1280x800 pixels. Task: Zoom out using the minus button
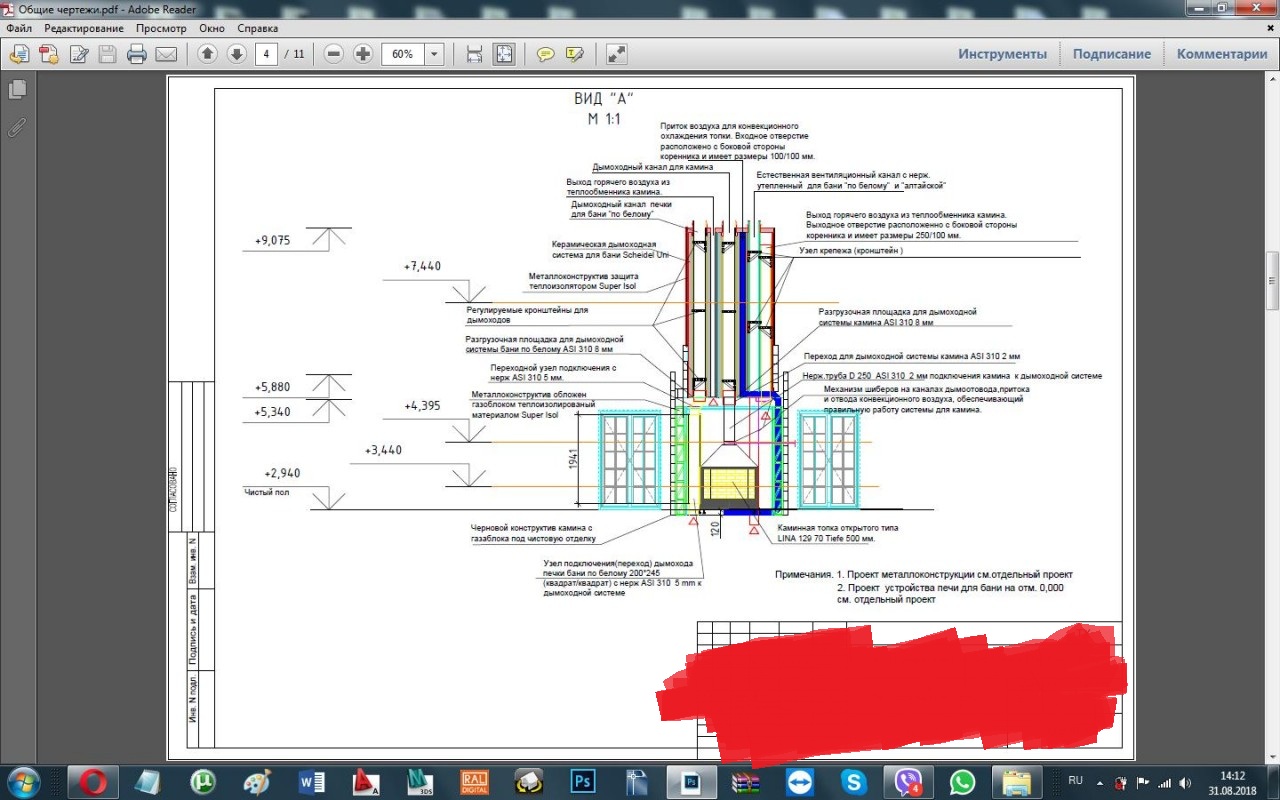(334, 54)
